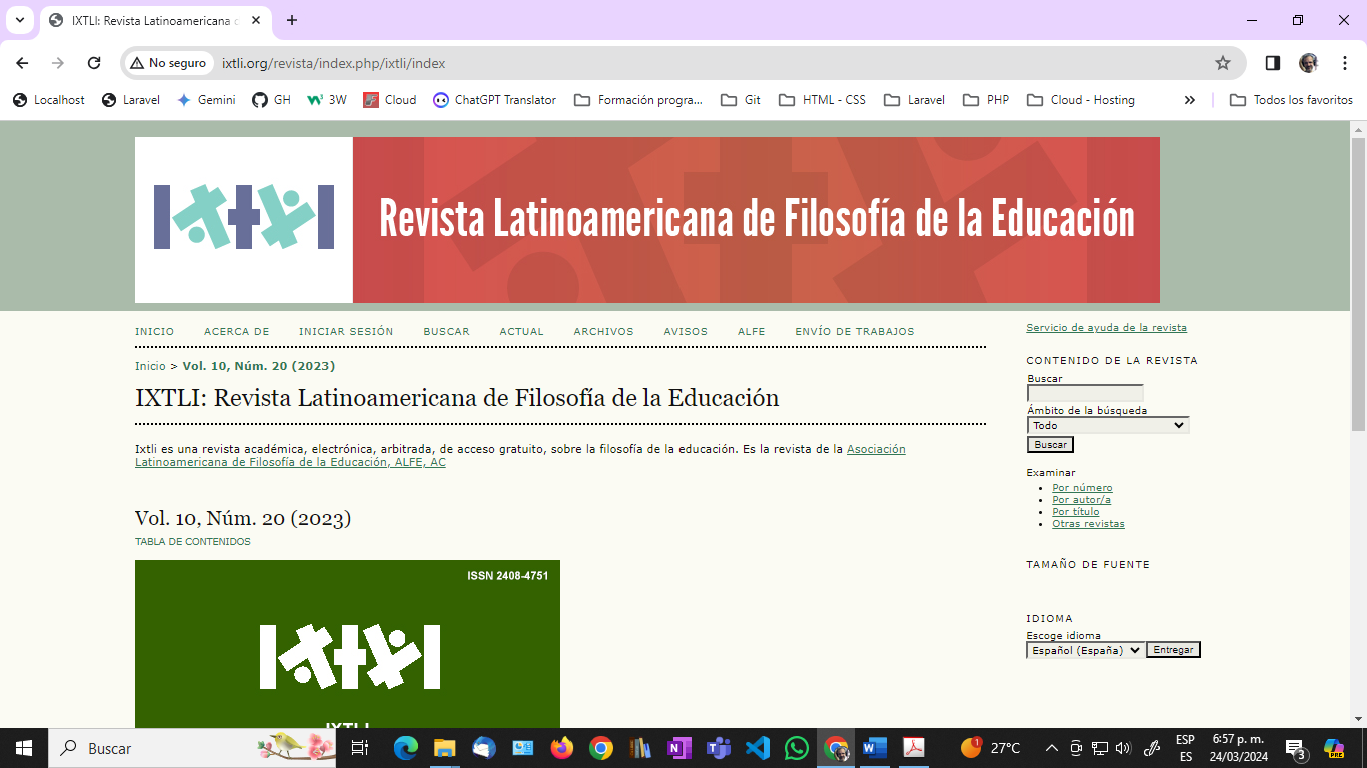Open WhatsApp from the taskbar

point(796,748)
